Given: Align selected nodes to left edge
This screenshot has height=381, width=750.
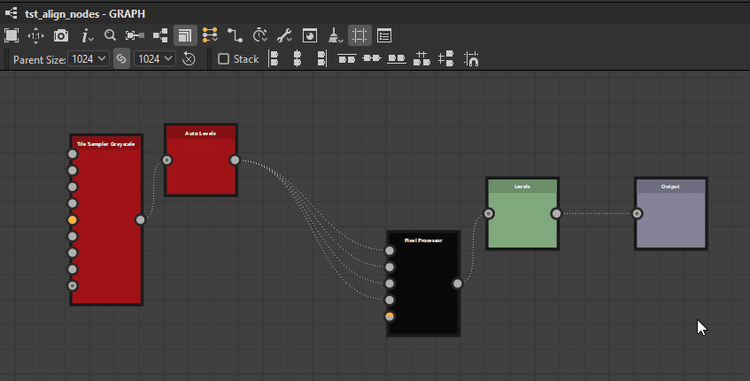Looking at the screenshot, I should [x=274, y=59].
